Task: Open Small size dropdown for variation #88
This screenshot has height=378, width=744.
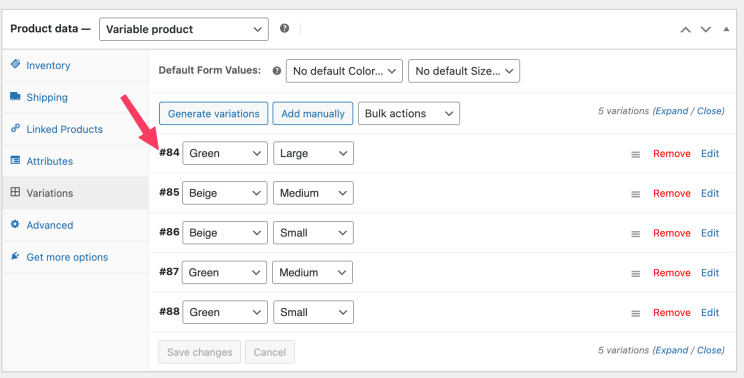Action: coord(313,312)
